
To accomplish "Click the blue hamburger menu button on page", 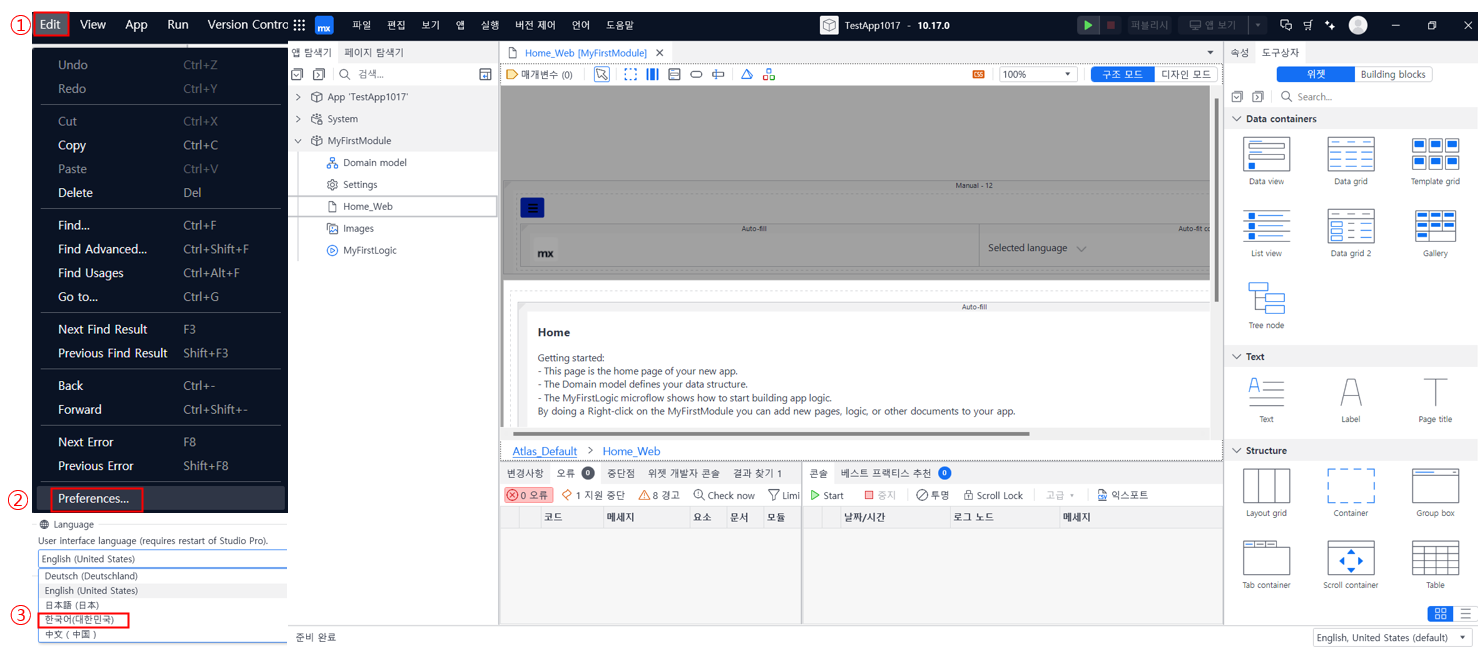I will [533, 208].
